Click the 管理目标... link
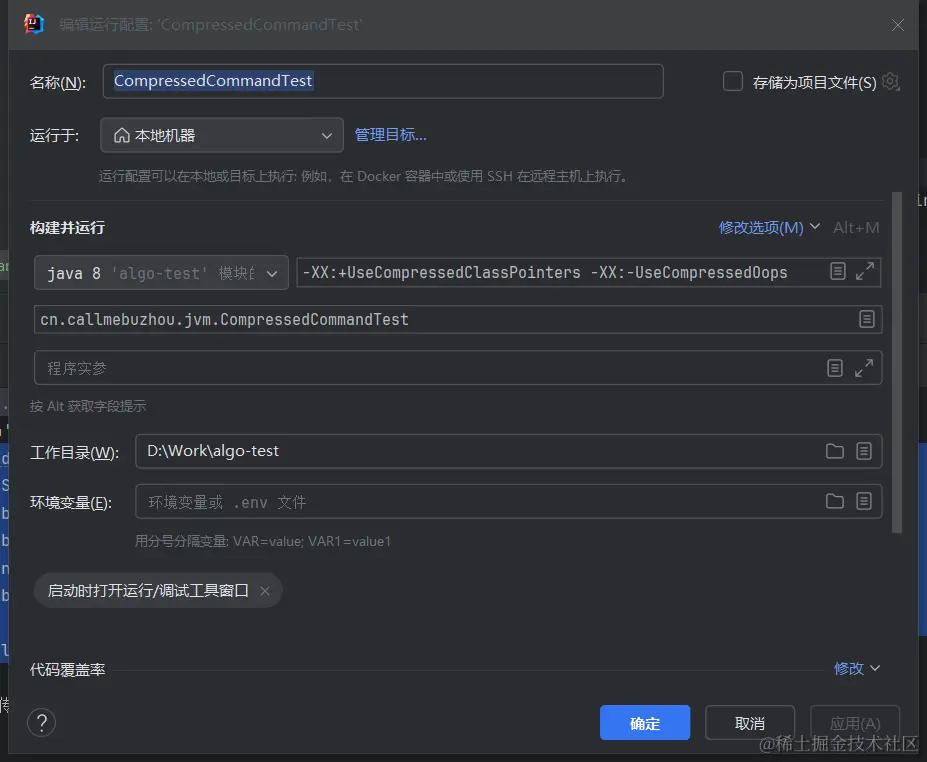This screenshot has height=762, width=927. point(390,135)
